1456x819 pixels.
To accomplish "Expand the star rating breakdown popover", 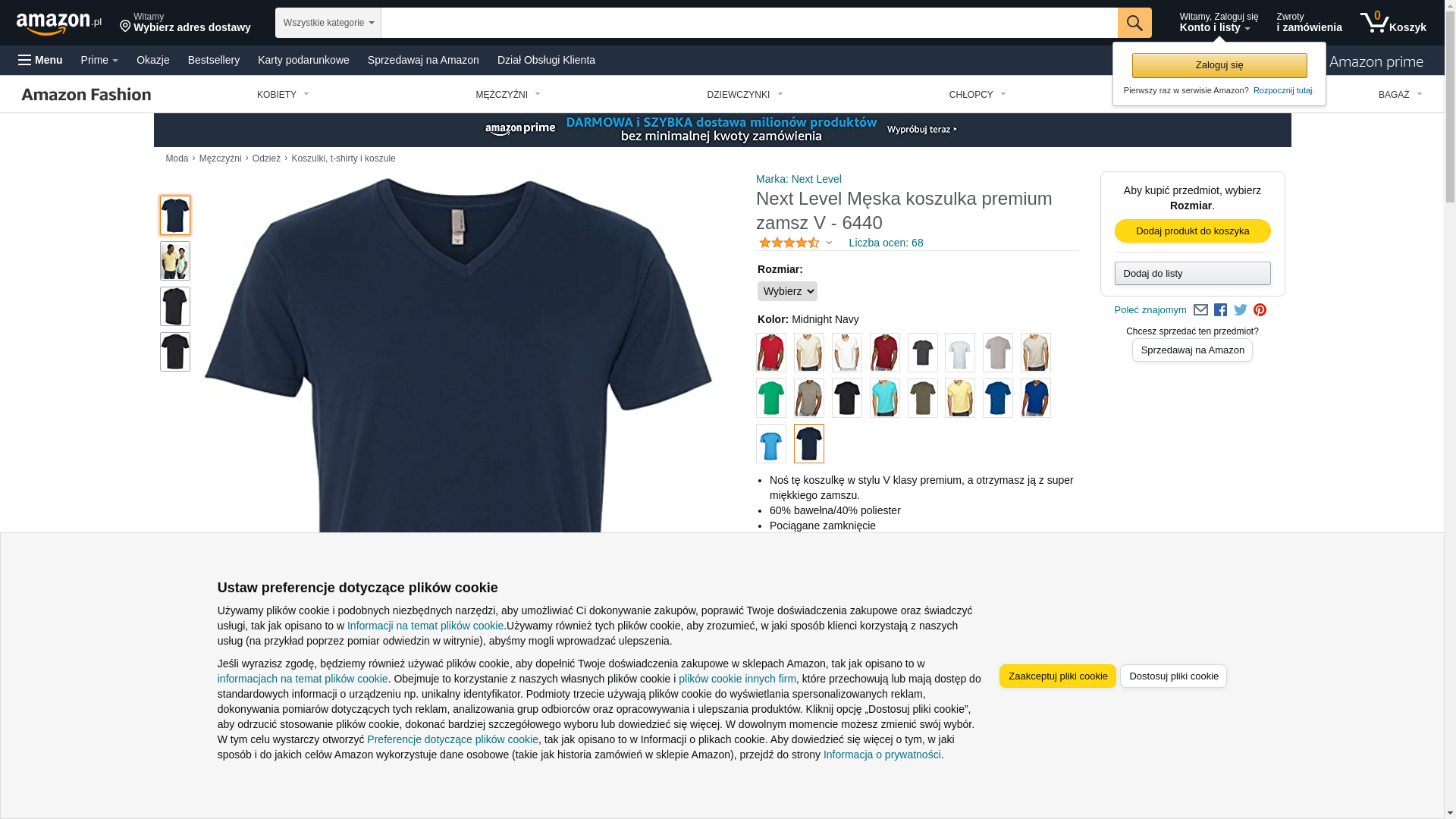I will (x=795, y=243).
